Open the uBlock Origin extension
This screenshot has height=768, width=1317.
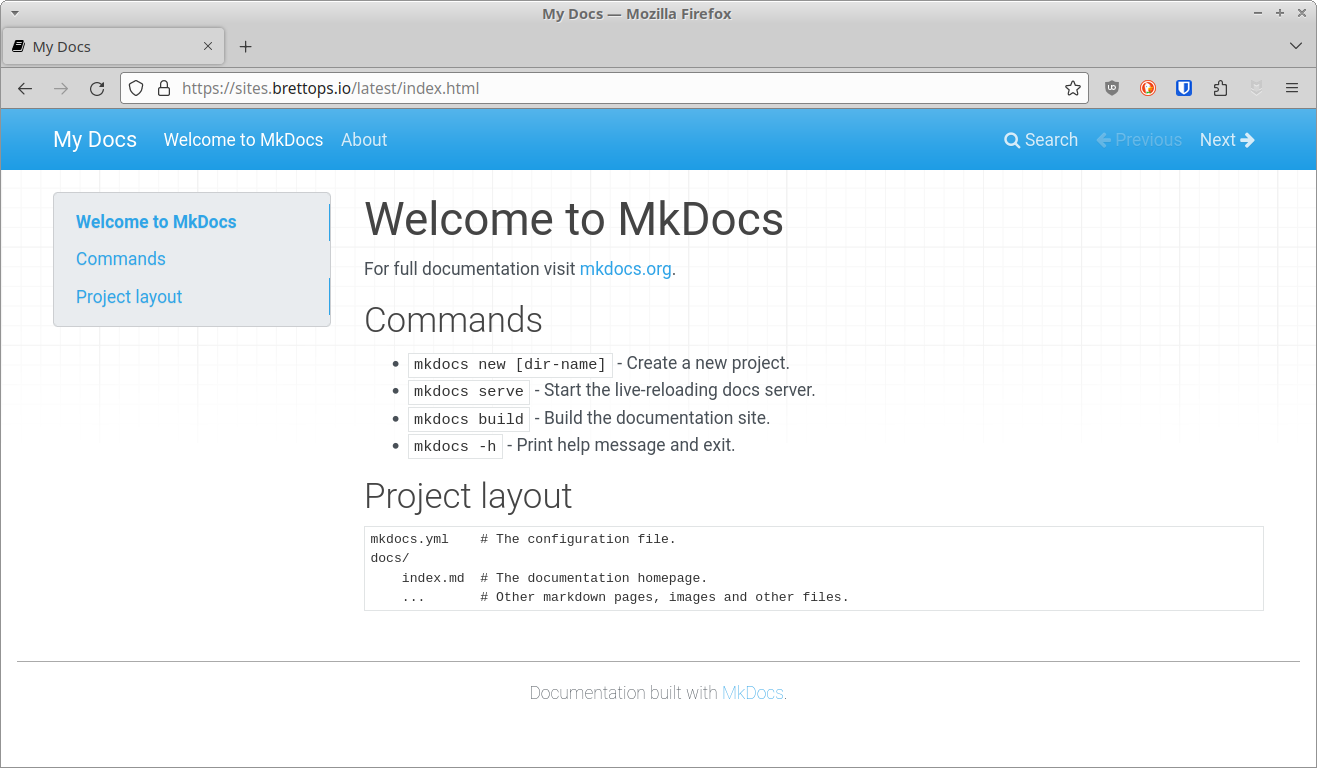pyautogui.click(x=1112, y=88)
